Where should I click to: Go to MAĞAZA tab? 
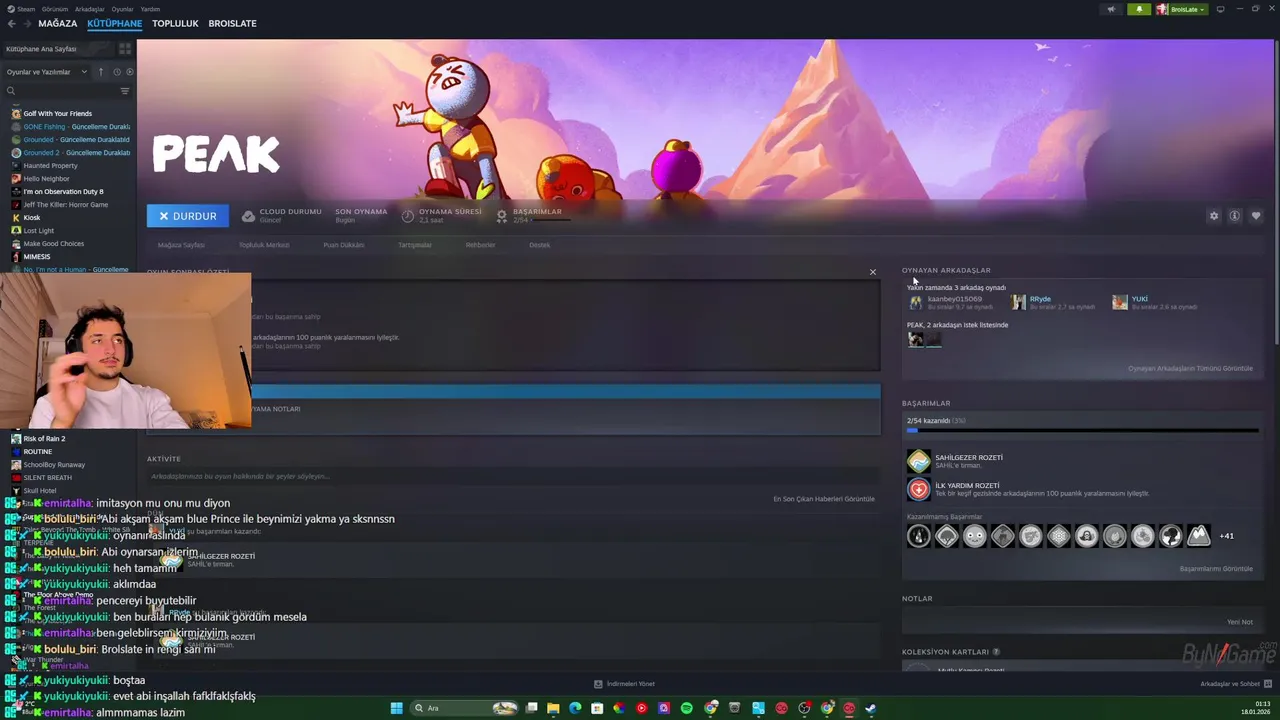(x=58, y=23)
